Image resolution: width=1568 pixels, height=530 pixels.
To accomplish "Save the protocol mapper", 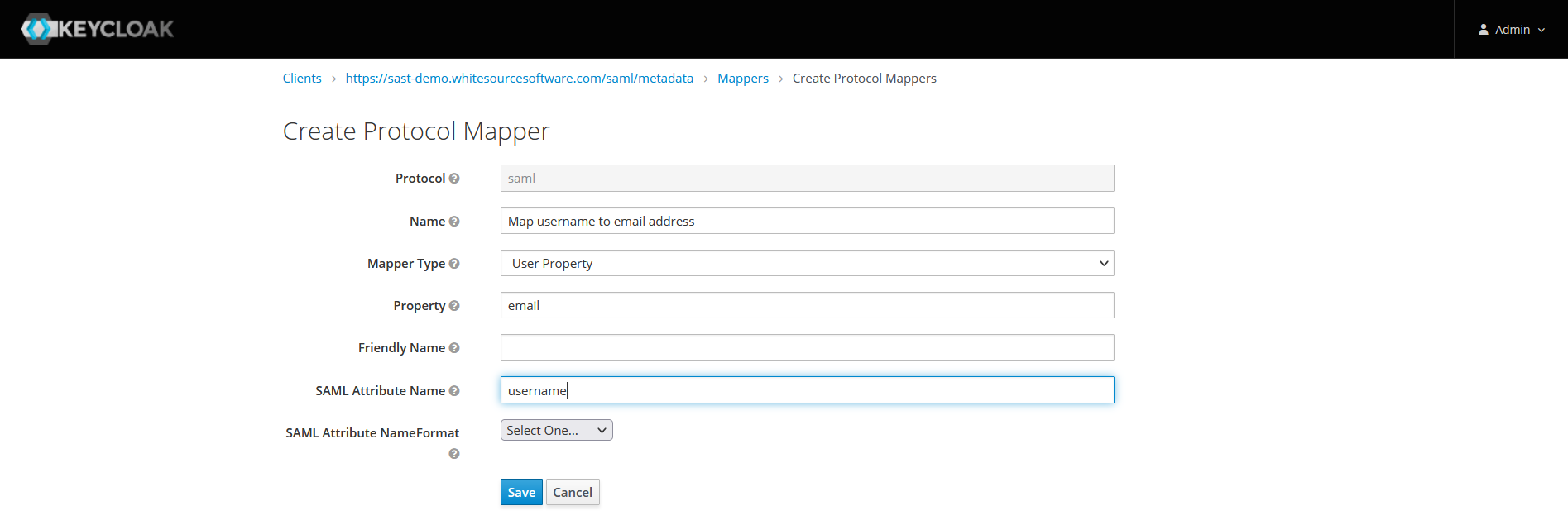I will [x=521, y=492].
